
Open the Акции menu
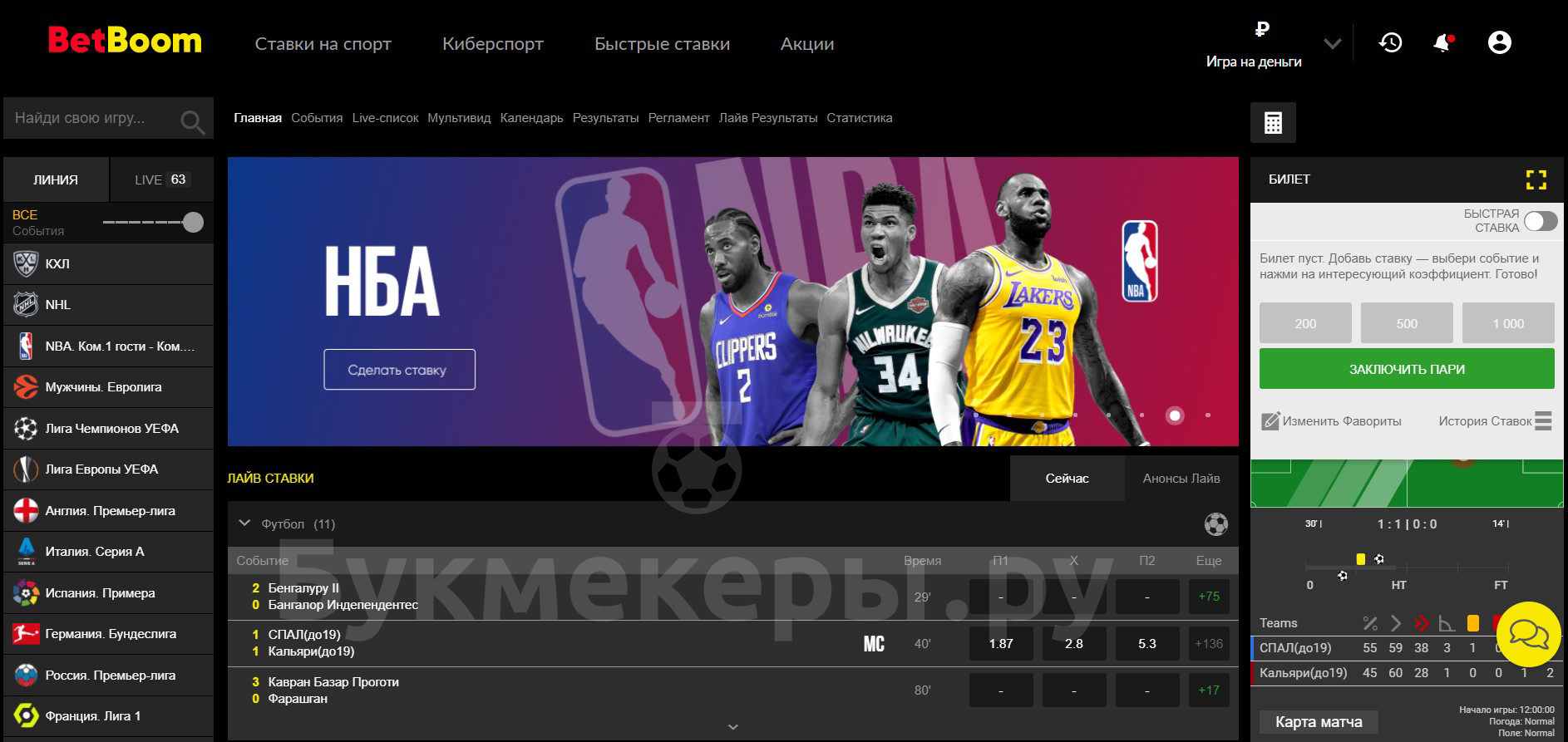tap(807, 44)
